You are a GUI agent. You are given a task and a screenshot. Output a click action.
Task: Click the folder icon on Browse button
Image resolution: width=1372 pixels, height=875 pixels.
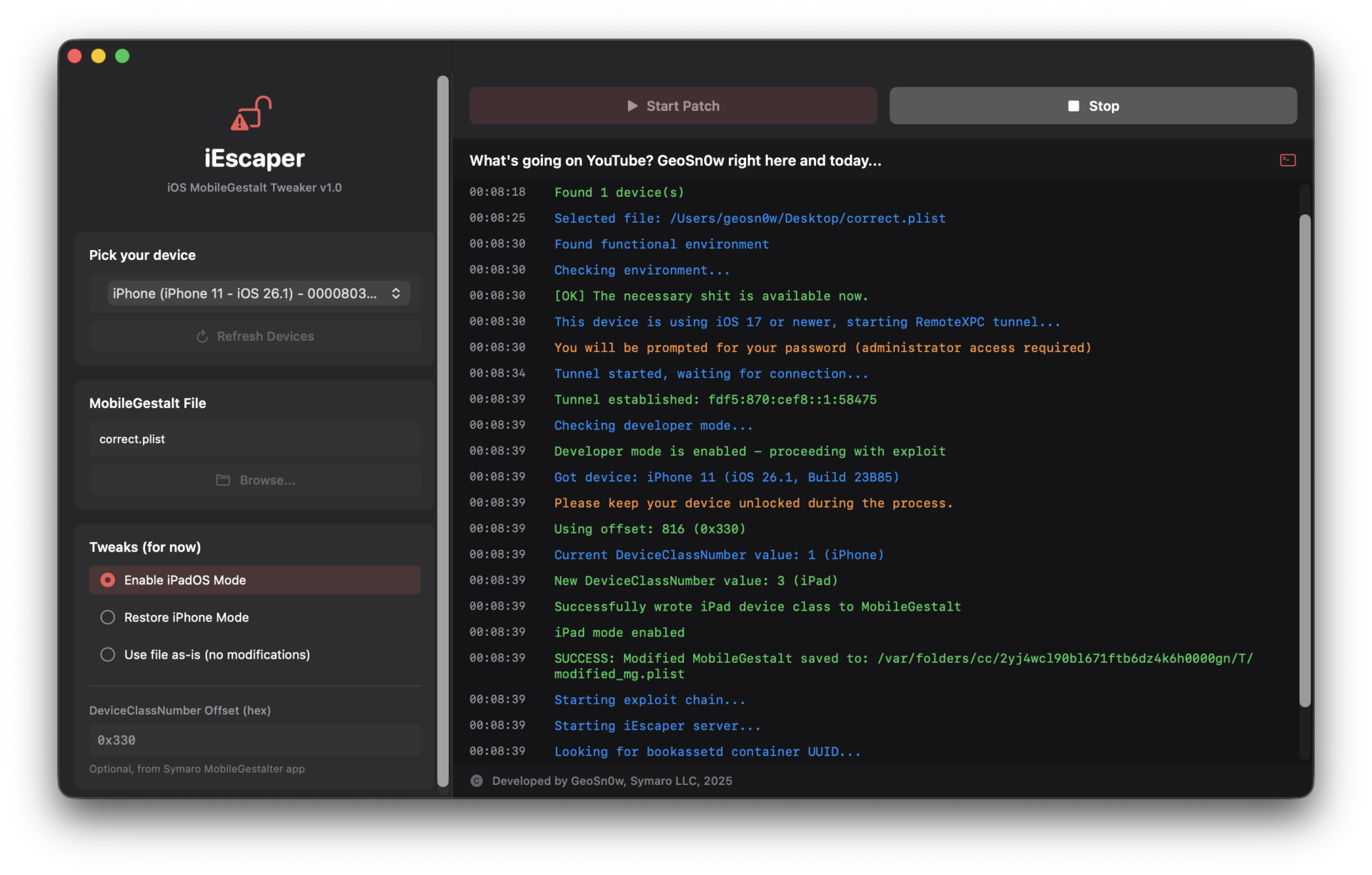click(x=223, y=480)
